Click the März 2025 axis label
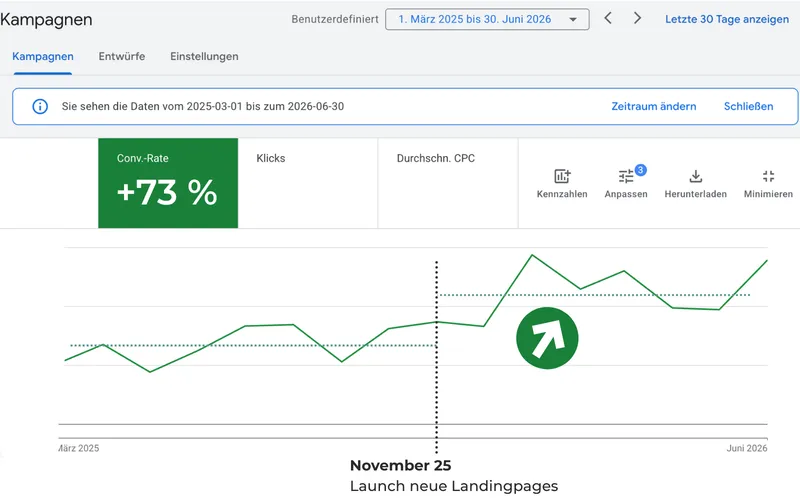Viewport: 800px width, 500px height. pos(79,448)
